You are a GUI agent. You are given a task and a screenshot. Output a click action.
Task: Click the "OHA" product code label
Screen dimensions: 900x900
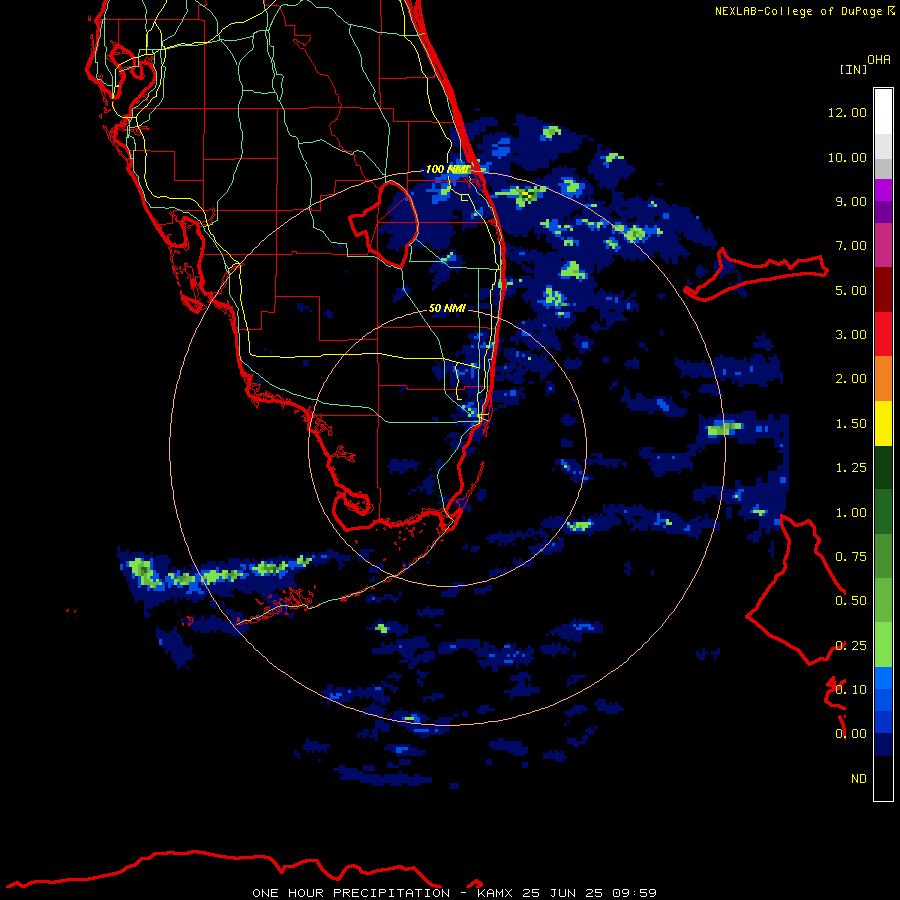[x=879, y=60]
